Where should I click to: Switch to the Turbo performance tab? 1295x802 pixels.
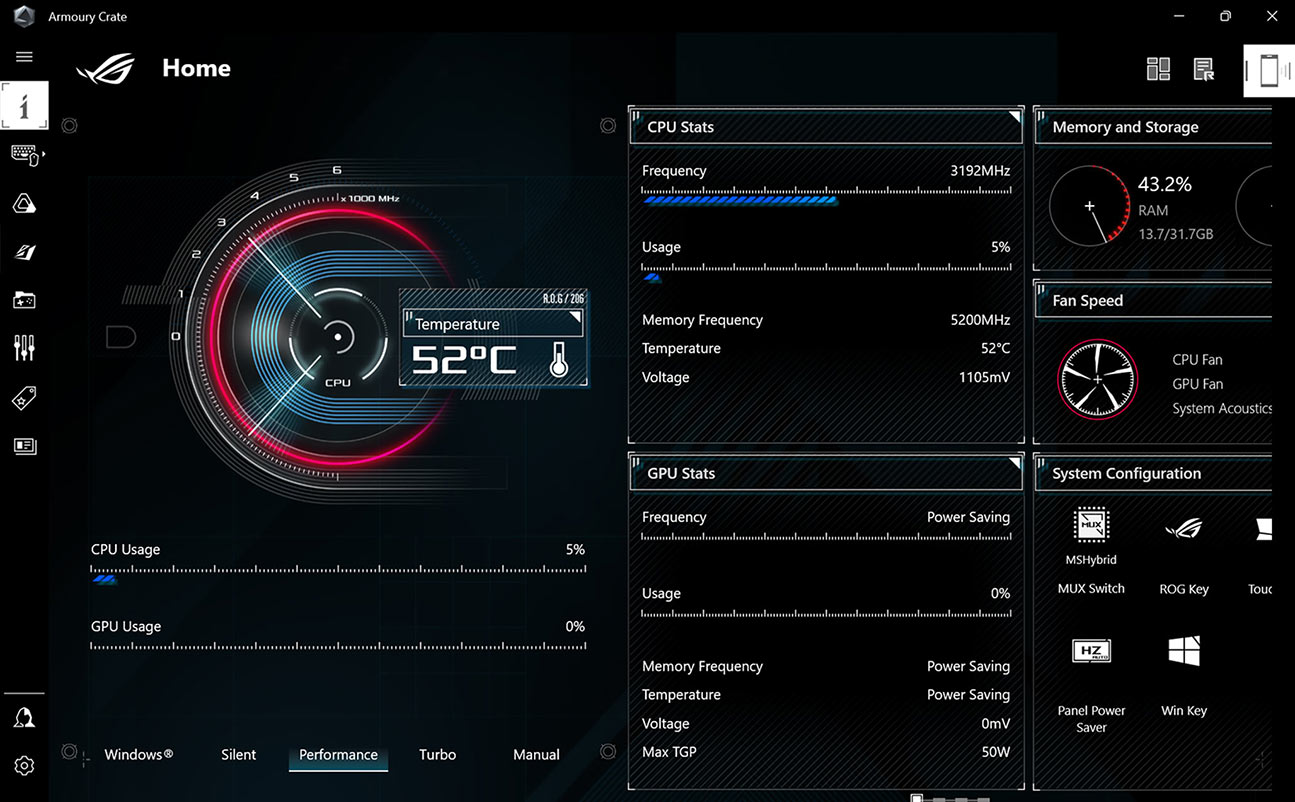437,754
